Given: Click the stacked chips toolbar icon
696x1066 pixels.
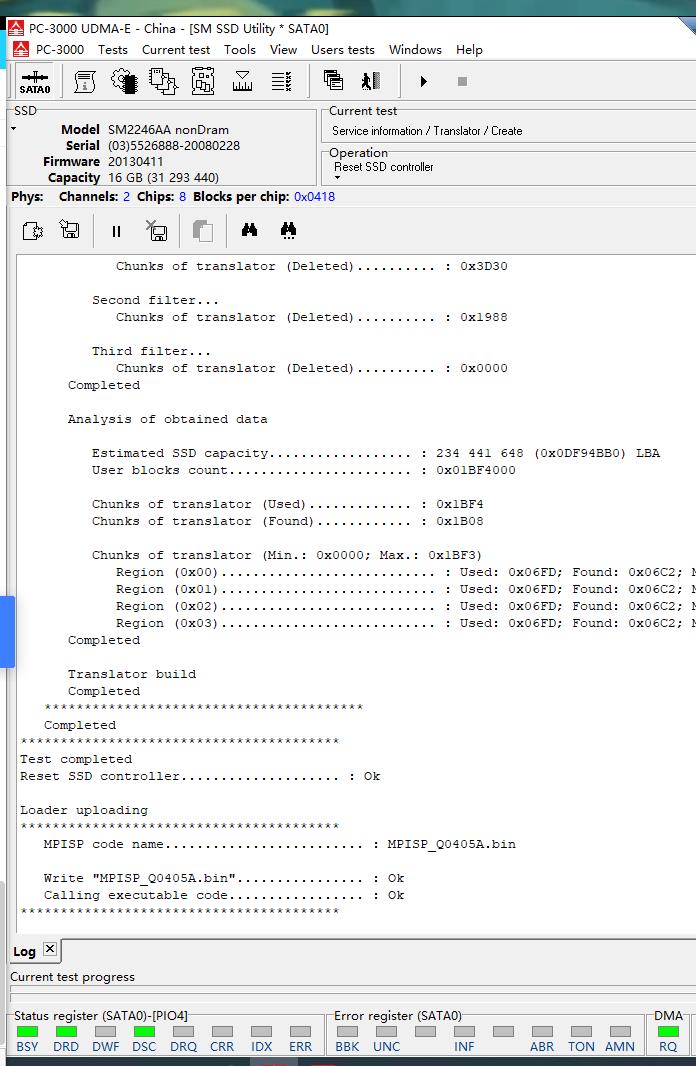Looking at the screenshot, I should pos(164,82).
